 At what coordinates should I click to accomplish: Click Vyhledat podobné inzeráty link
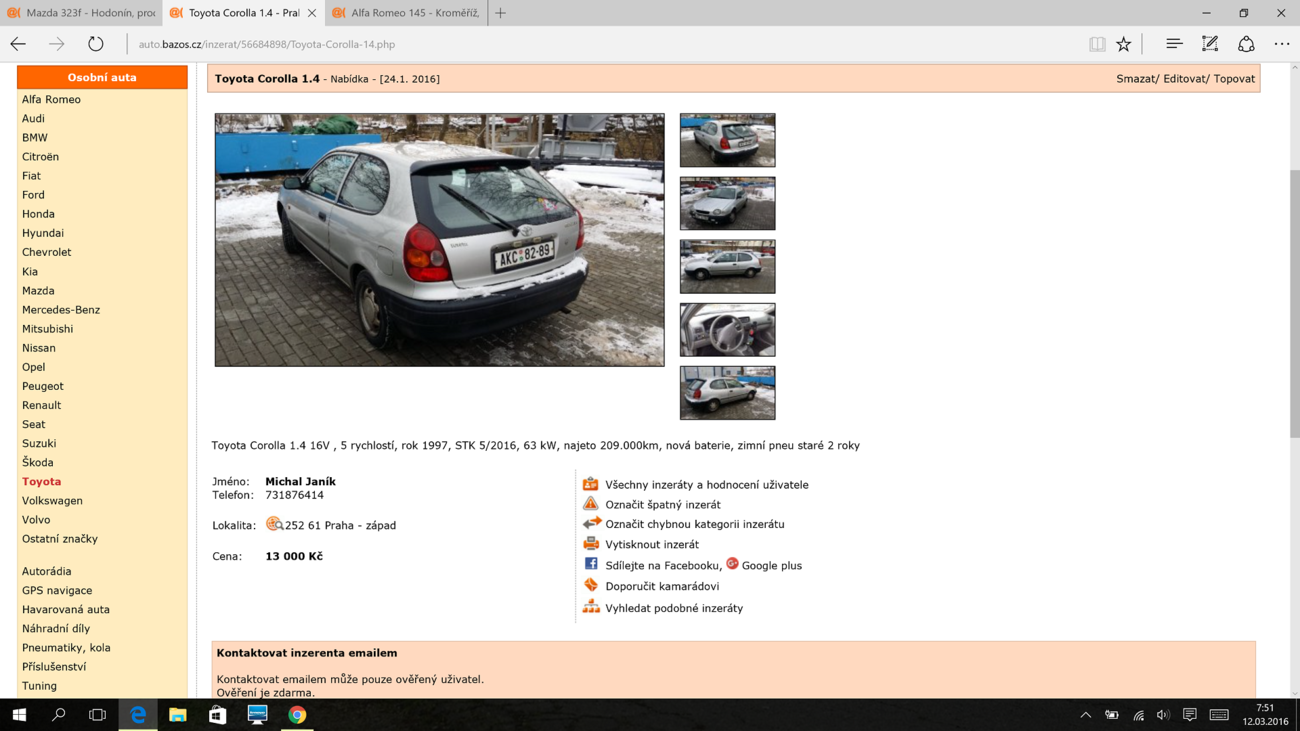click(x=674, y=608)
